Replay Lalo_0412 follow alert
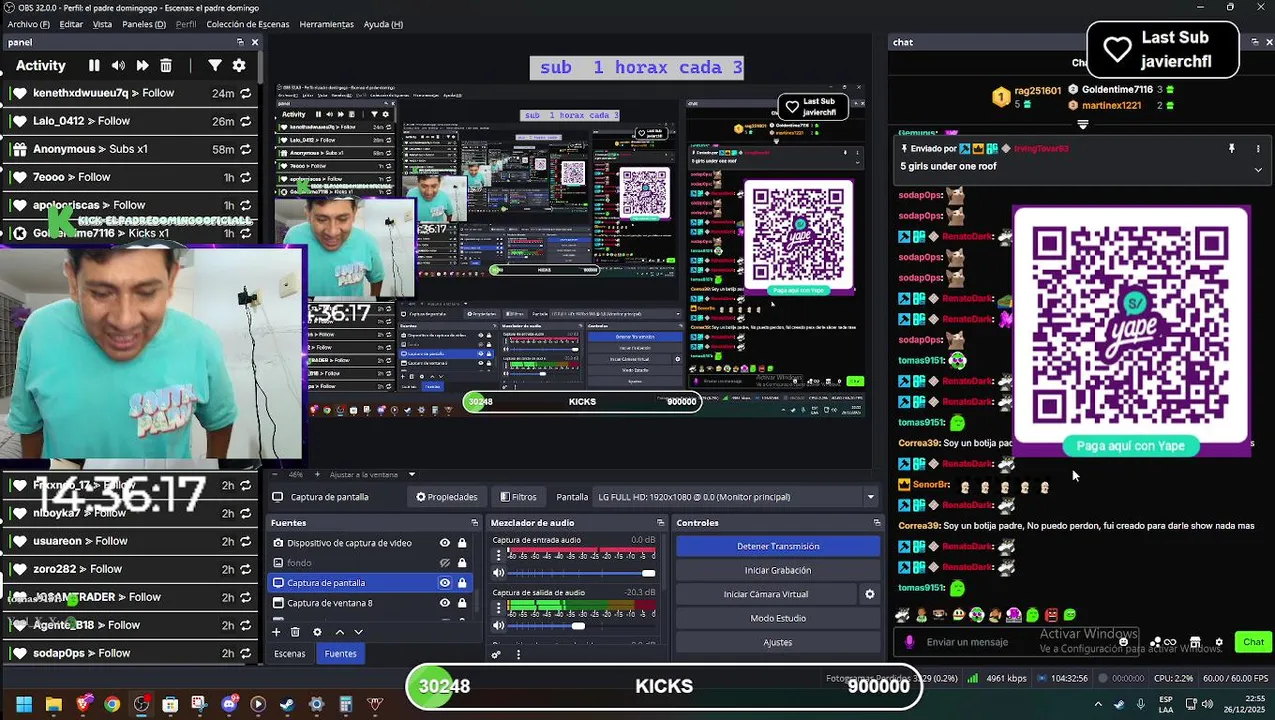Screen dimensions: 1275x720 245,121
